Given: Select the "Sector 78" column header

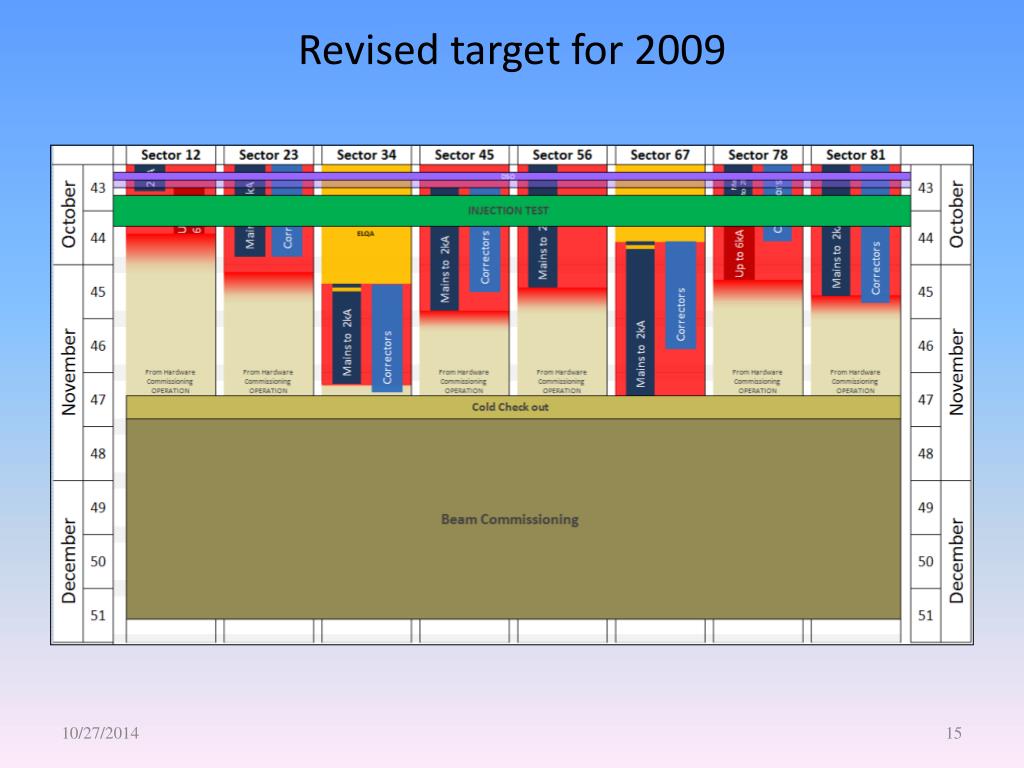Looking at the screenshot, I should [x=758, y=155].
